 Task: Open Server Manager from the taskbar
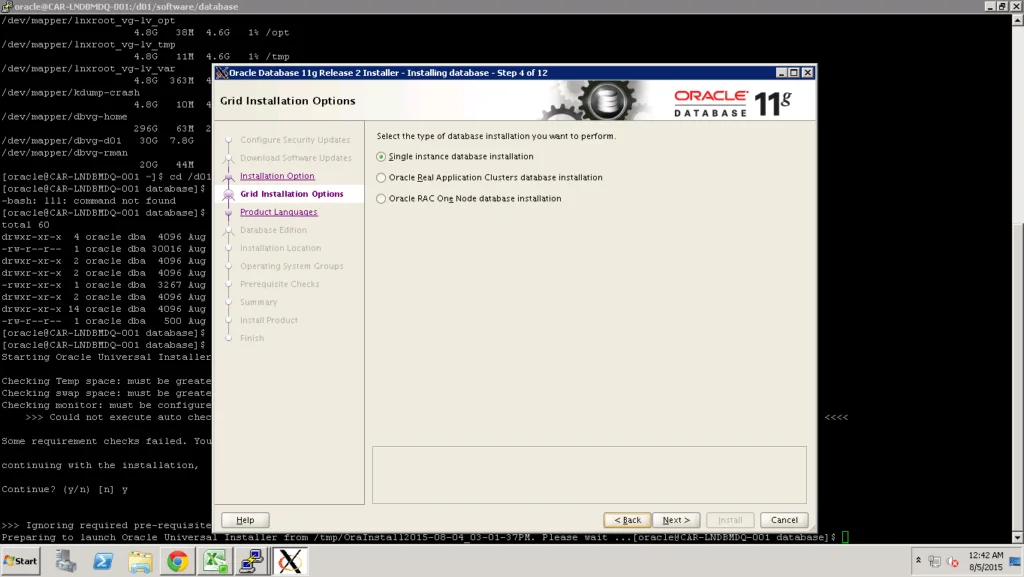[x=65, y=561]
